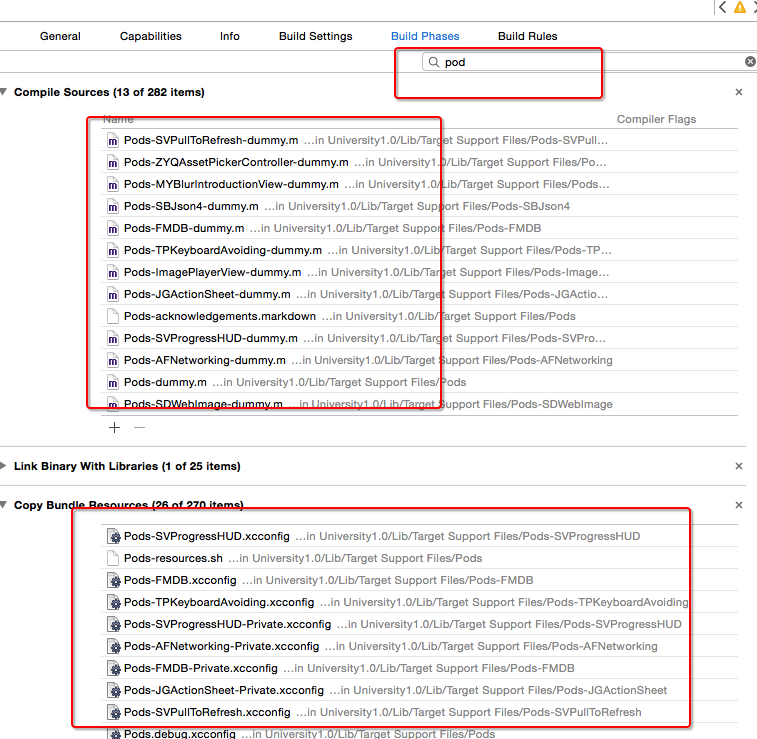This screenshot has height=739, width=757.
Task: Delete the Link Binary With Libraries phase
Action: point(739,466)
